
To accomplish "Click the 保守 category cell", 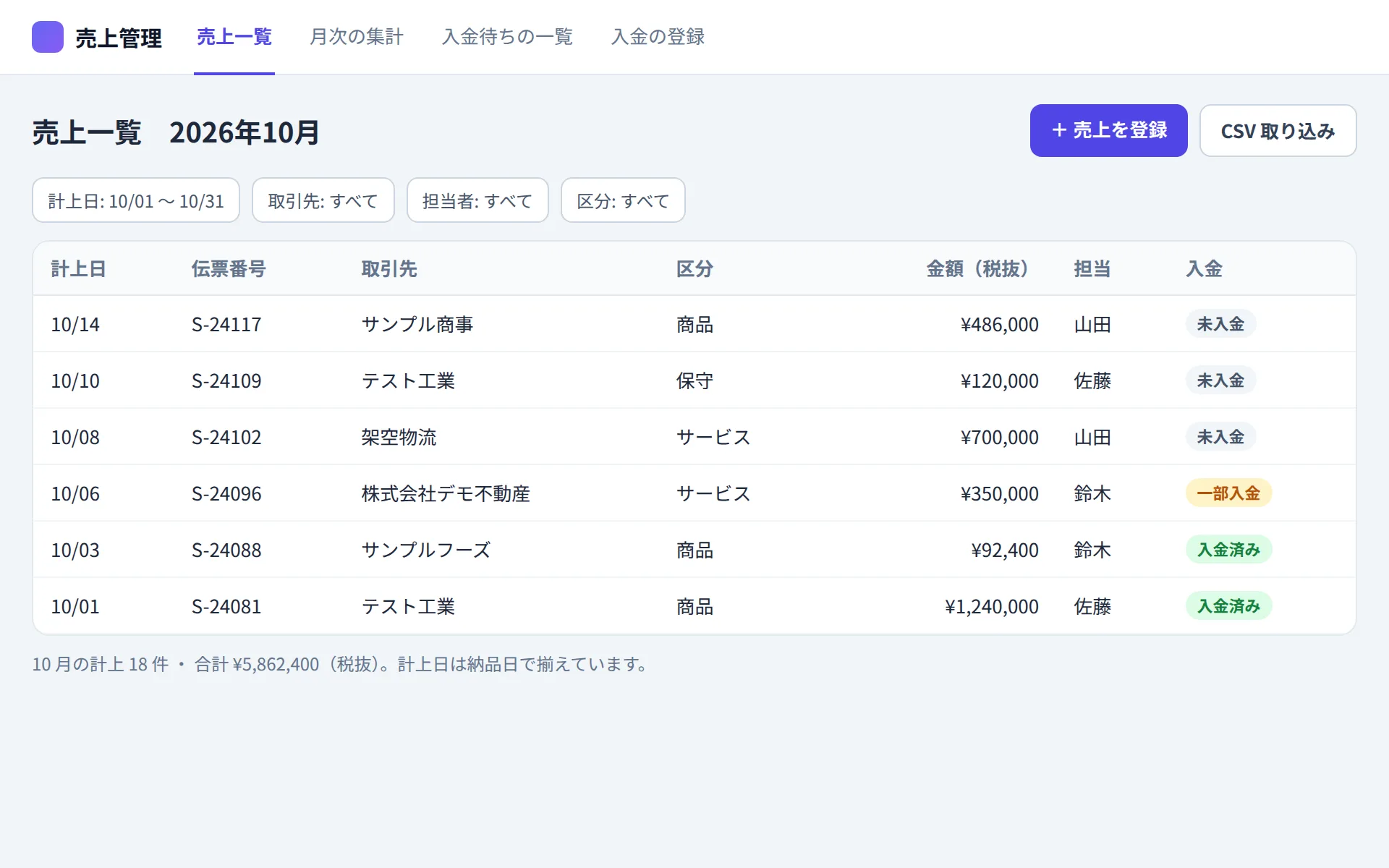I will tap(694, 380).
